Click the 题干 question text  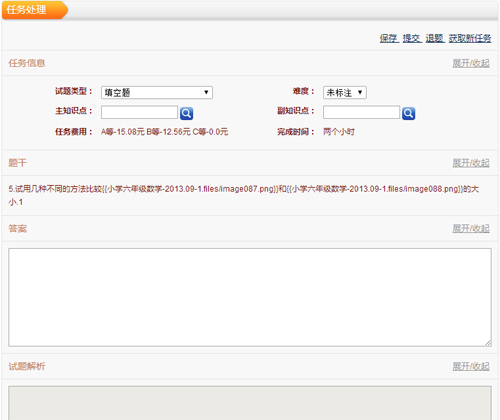click(x=243, y=195)
